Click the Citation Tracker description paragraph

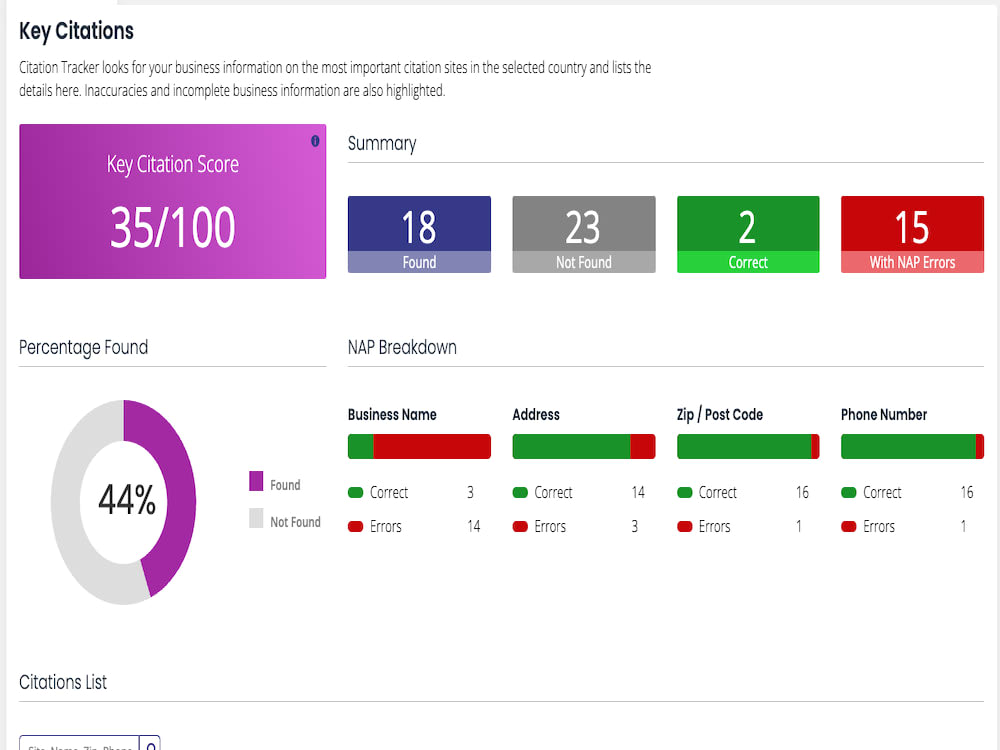335,79
